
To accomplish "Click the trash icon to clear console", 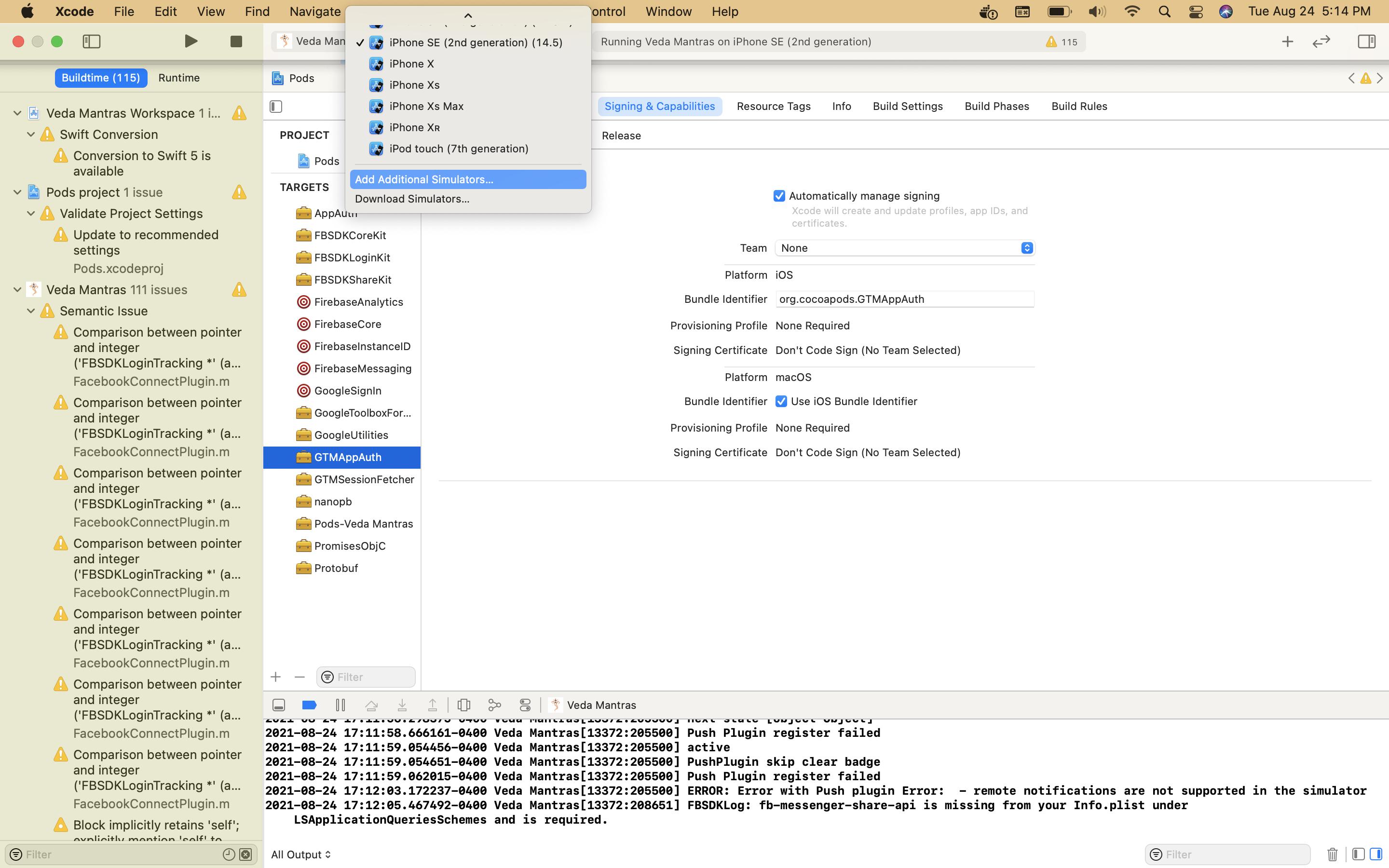I will 1332,854.
